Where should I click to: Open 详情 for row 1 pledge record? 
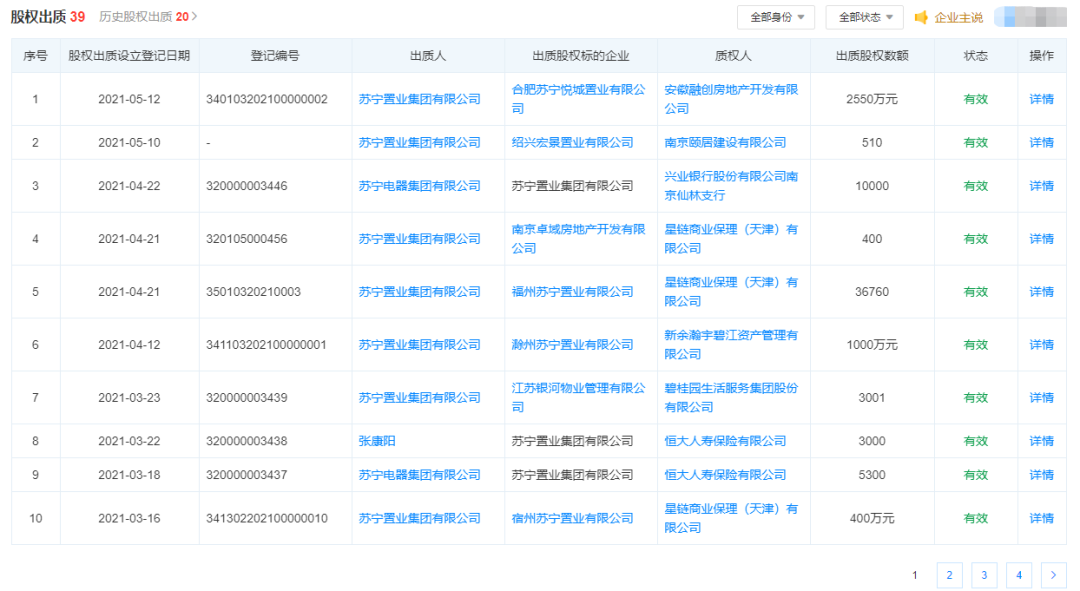coord(1041,99)
